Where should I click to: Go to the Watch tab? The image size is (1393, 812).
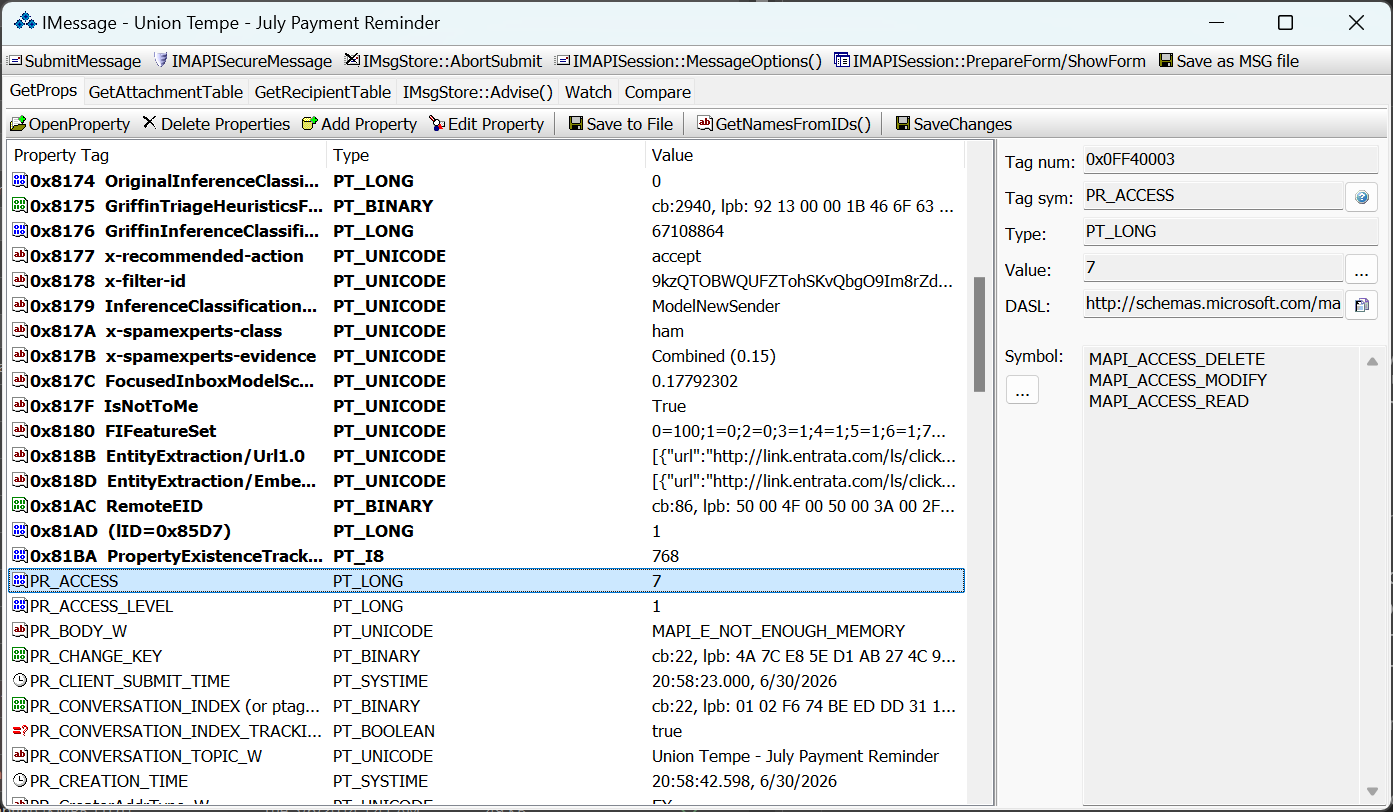[589, 92]
